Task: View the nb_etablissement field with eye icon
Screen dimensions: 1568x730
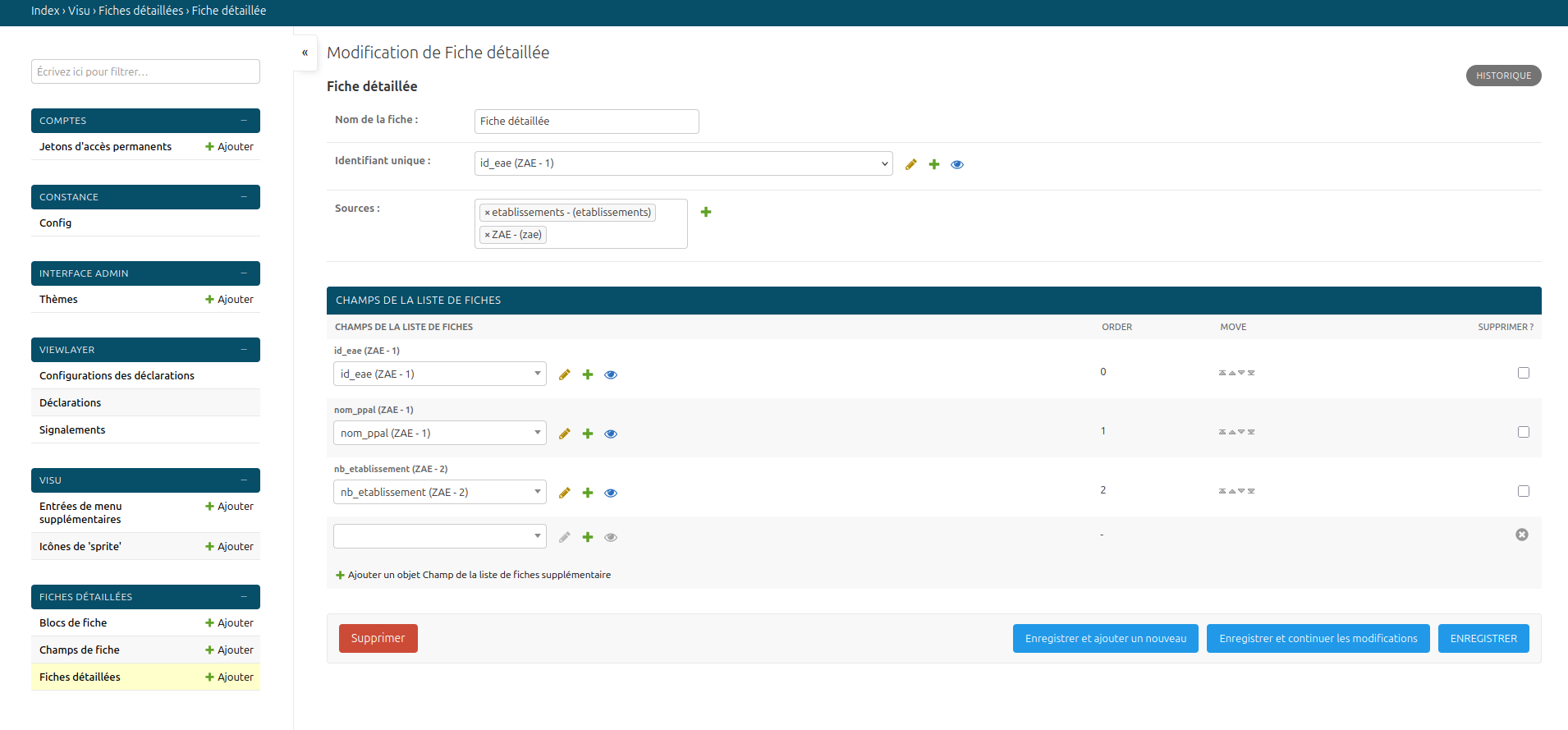Action: tap(611, 493)
